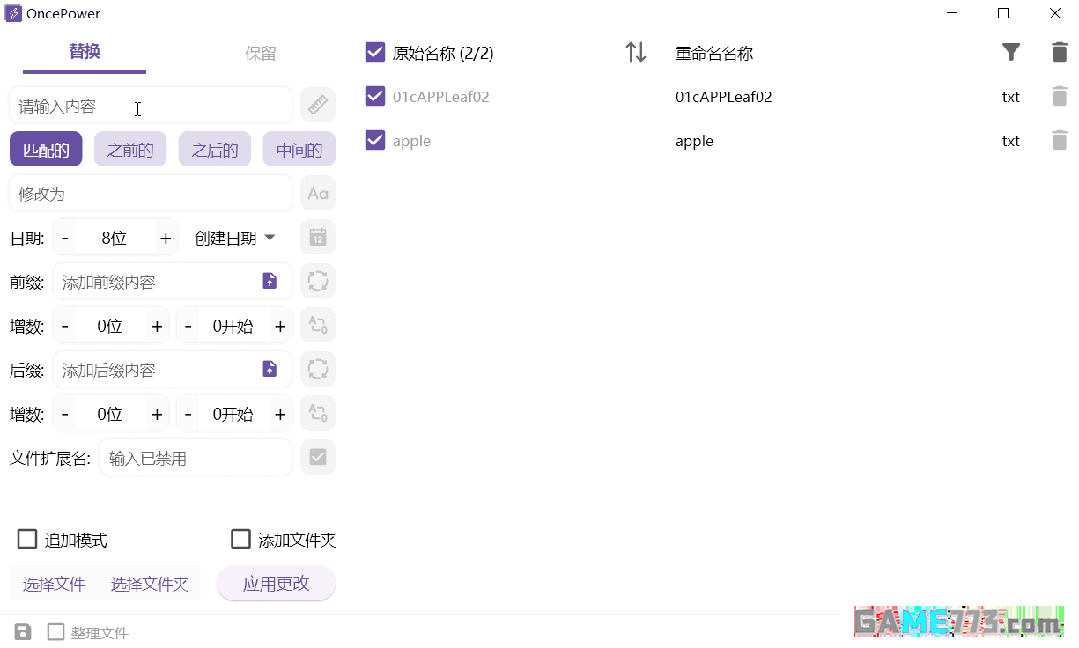Screen dimensions: 1079x648
Task: Open the filter funnel icon
Action: pyautogui.click(x=1011, y=52)
